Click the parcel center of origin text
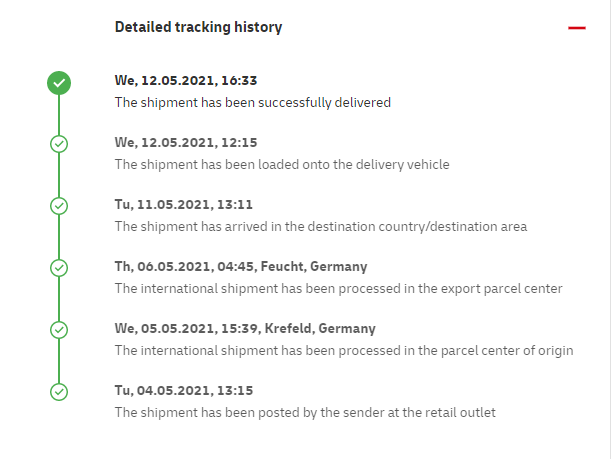This screenshot has height=459, width=611. tap(344, 350)
